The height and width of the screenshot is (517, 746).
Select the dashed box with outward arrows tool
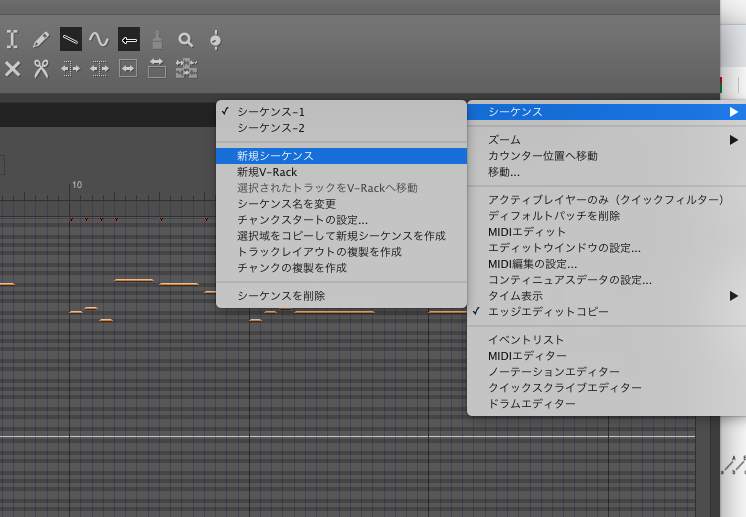(99, 69)
